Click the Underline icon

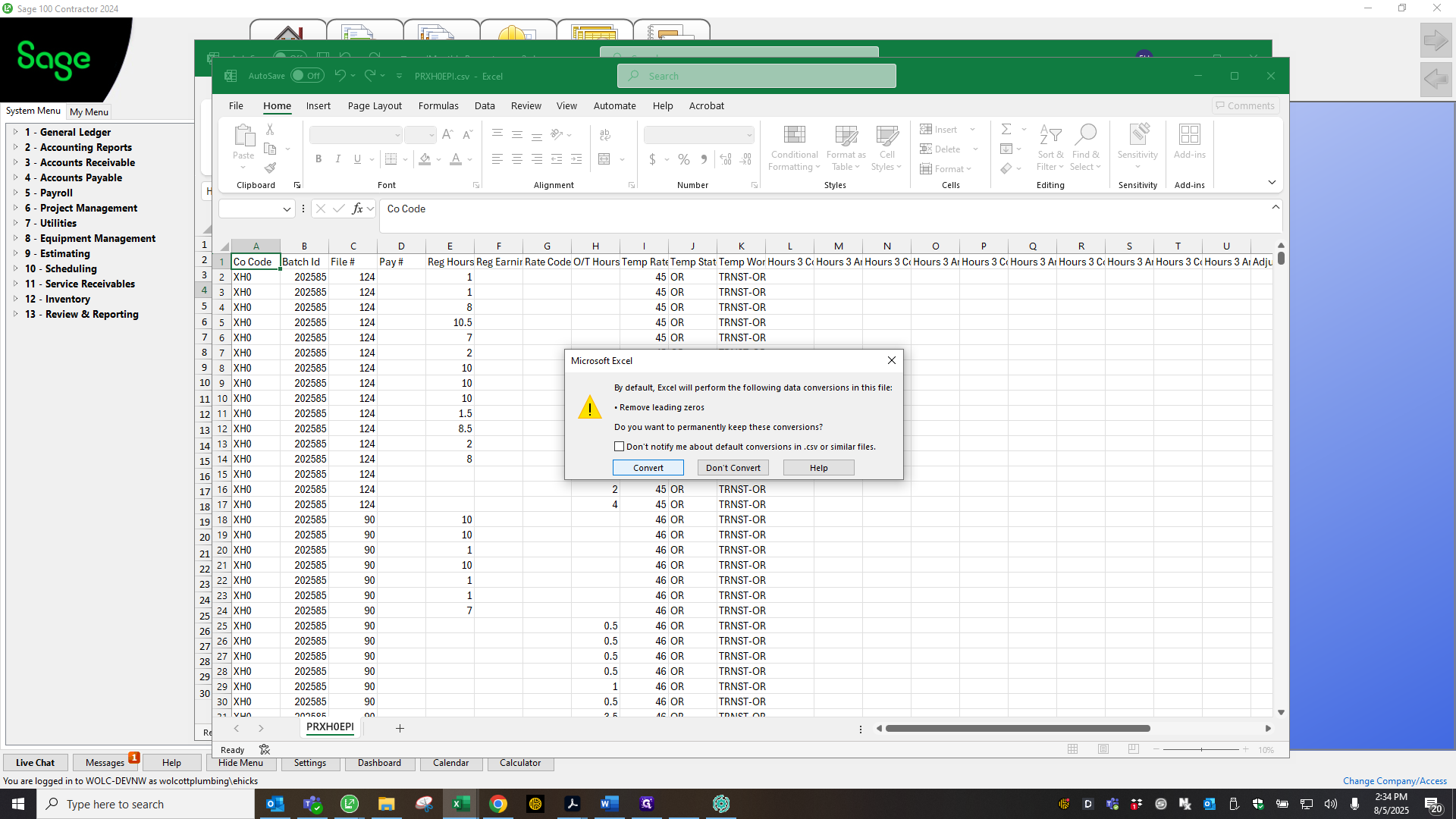tap(357, 159)
